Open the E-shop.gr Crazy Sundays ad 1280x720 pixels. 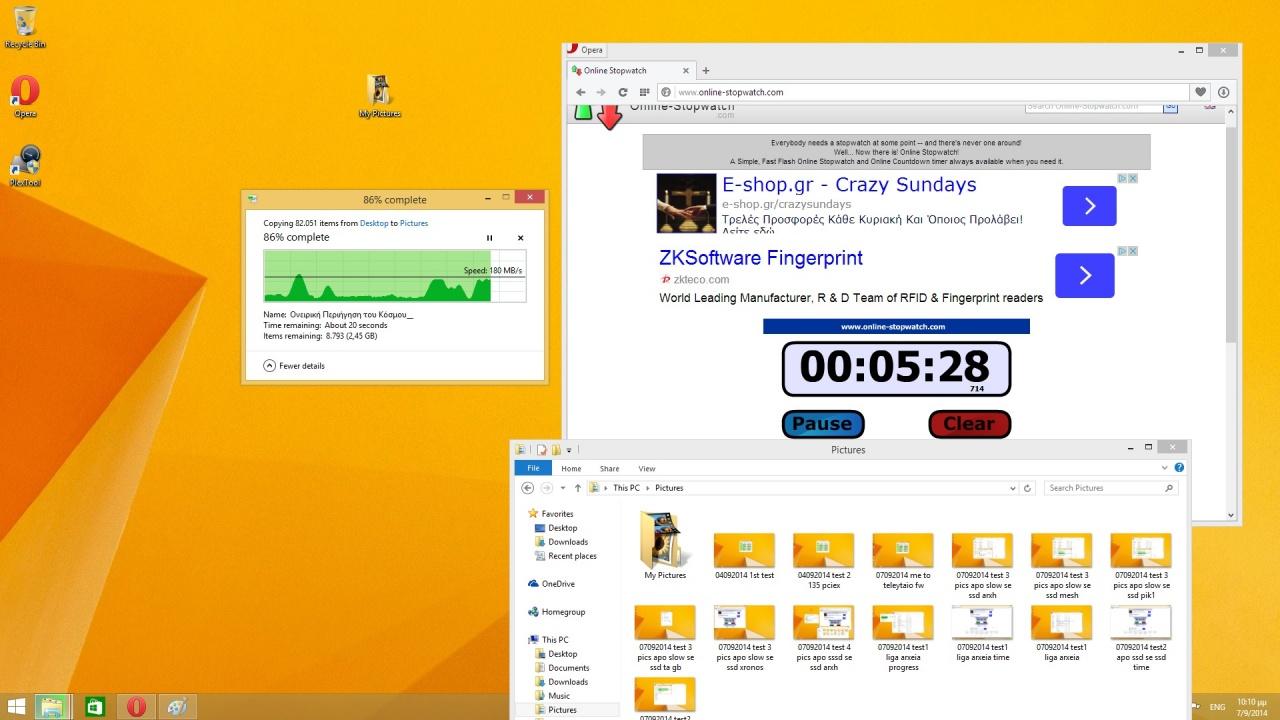[x=849, y=185]
